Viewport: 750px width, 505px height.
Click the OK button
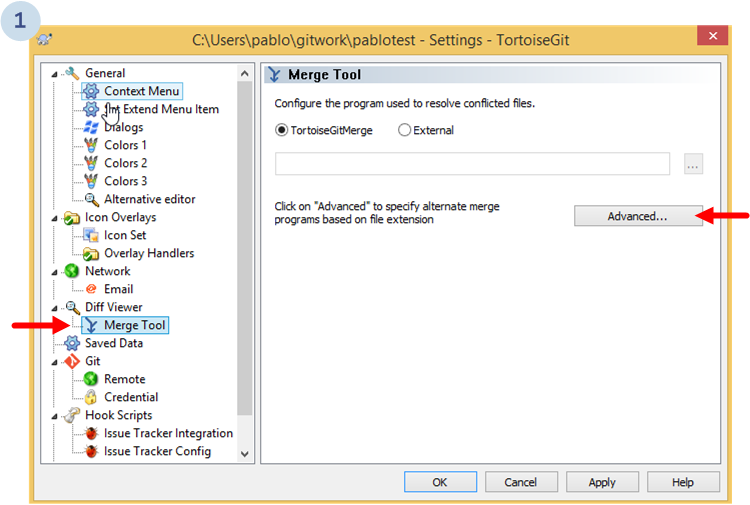tap(440, 482)
